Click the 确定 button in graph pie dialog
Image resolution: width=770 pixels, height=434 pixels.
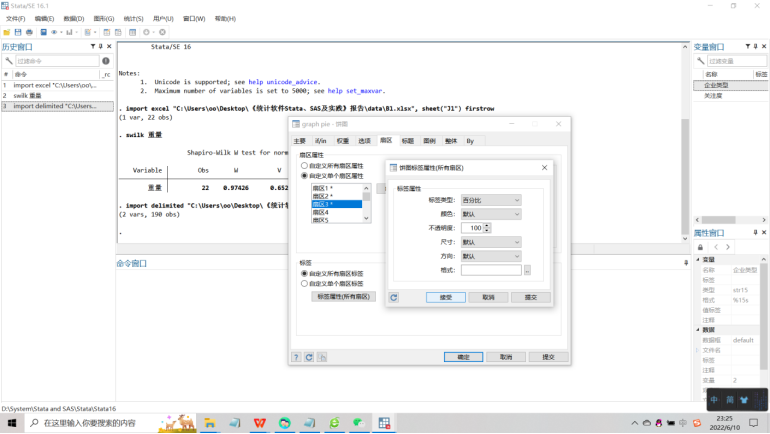click(464, 357)
